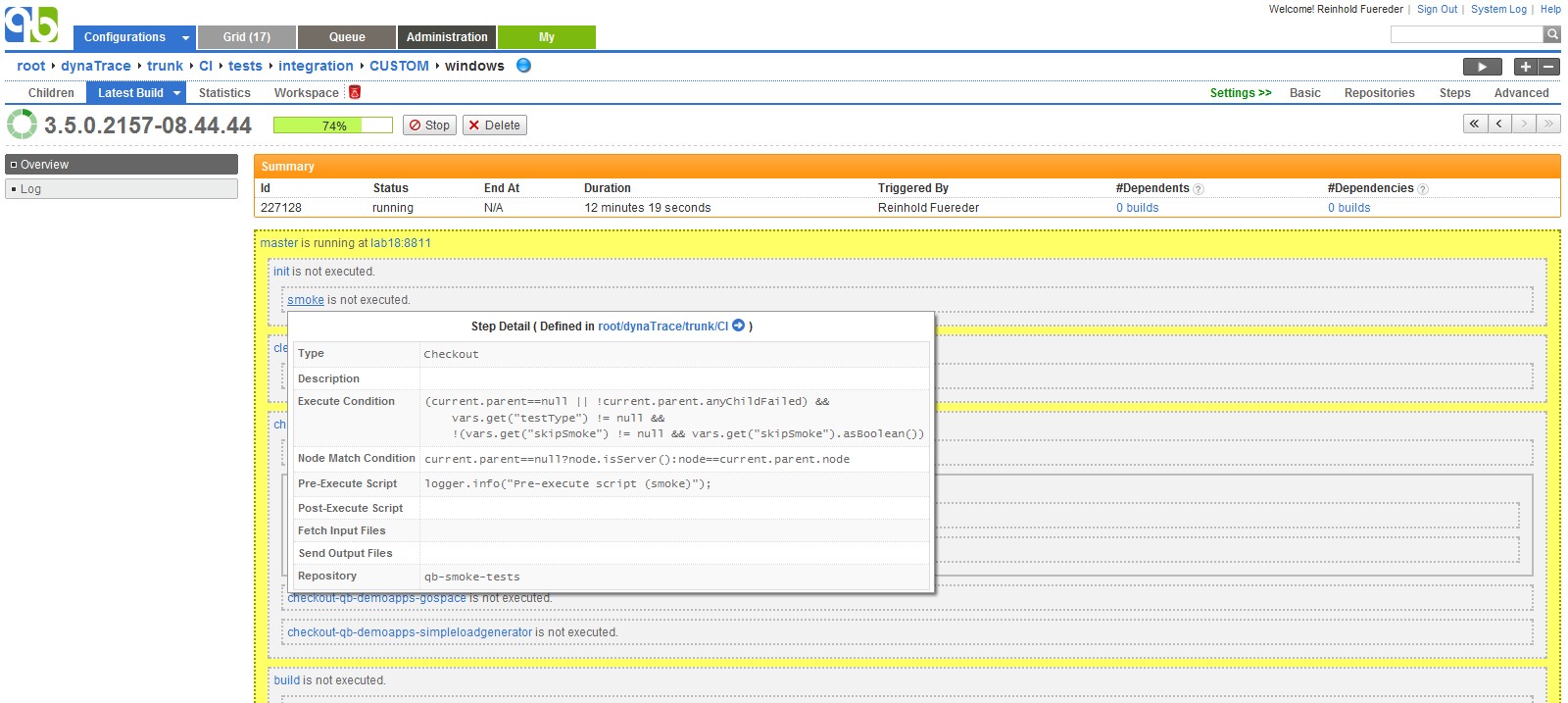Click the QuickBuild logo icon
This screenshot has width=1568, height=703.
coord(31,25)
